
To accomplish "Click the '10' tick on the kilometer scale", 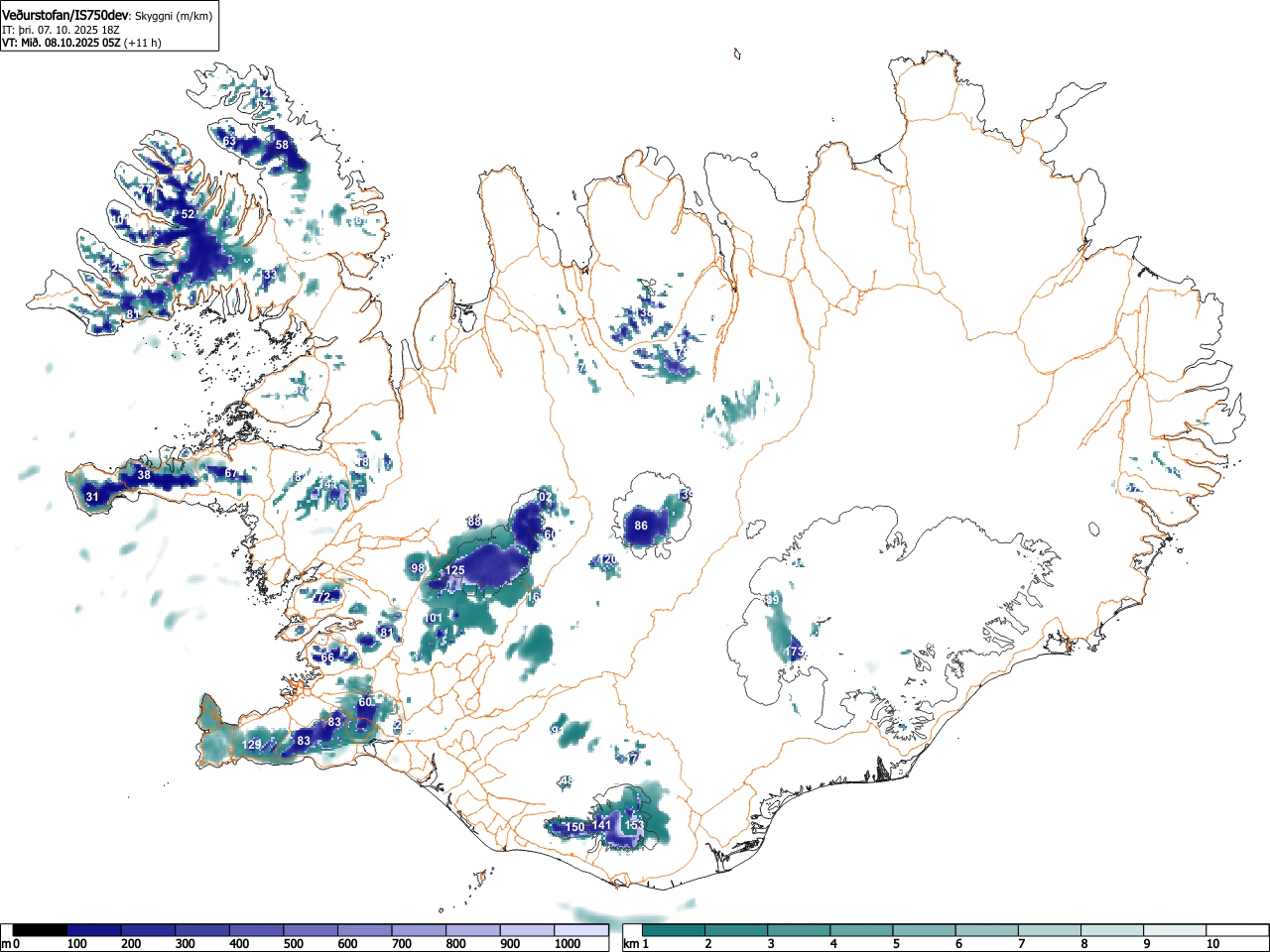I will (1212, 944).
